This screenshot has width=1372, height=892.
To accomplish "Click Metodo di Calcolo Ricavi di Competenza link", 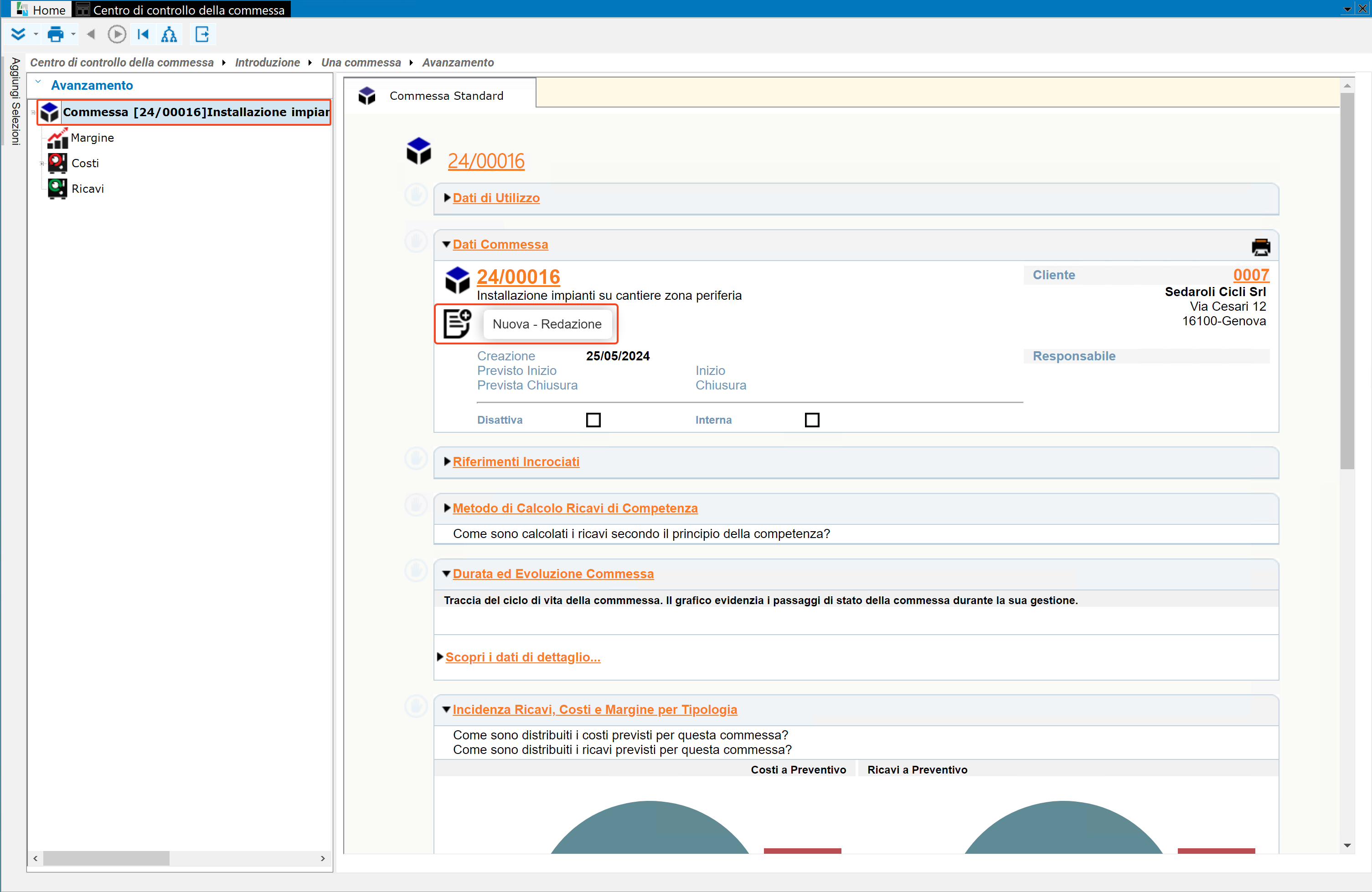I will pyautogui.click(x=575, y=508).
